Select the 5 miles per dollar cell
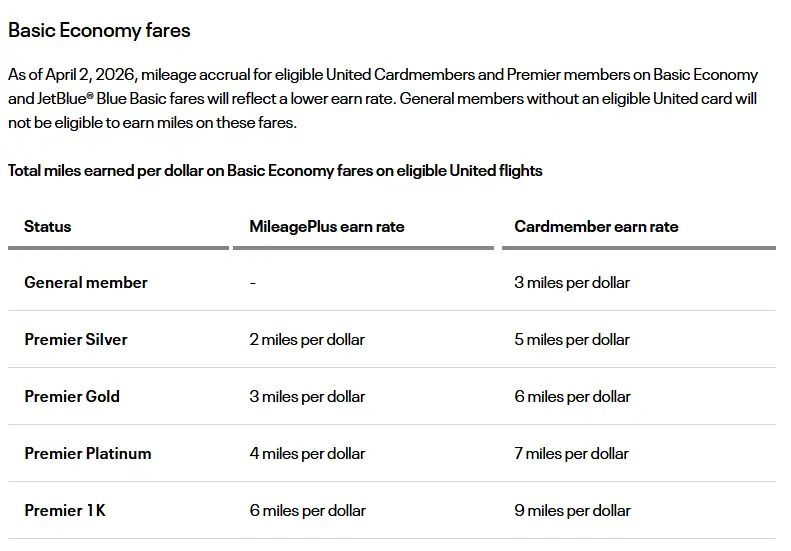 pos(572,340)
